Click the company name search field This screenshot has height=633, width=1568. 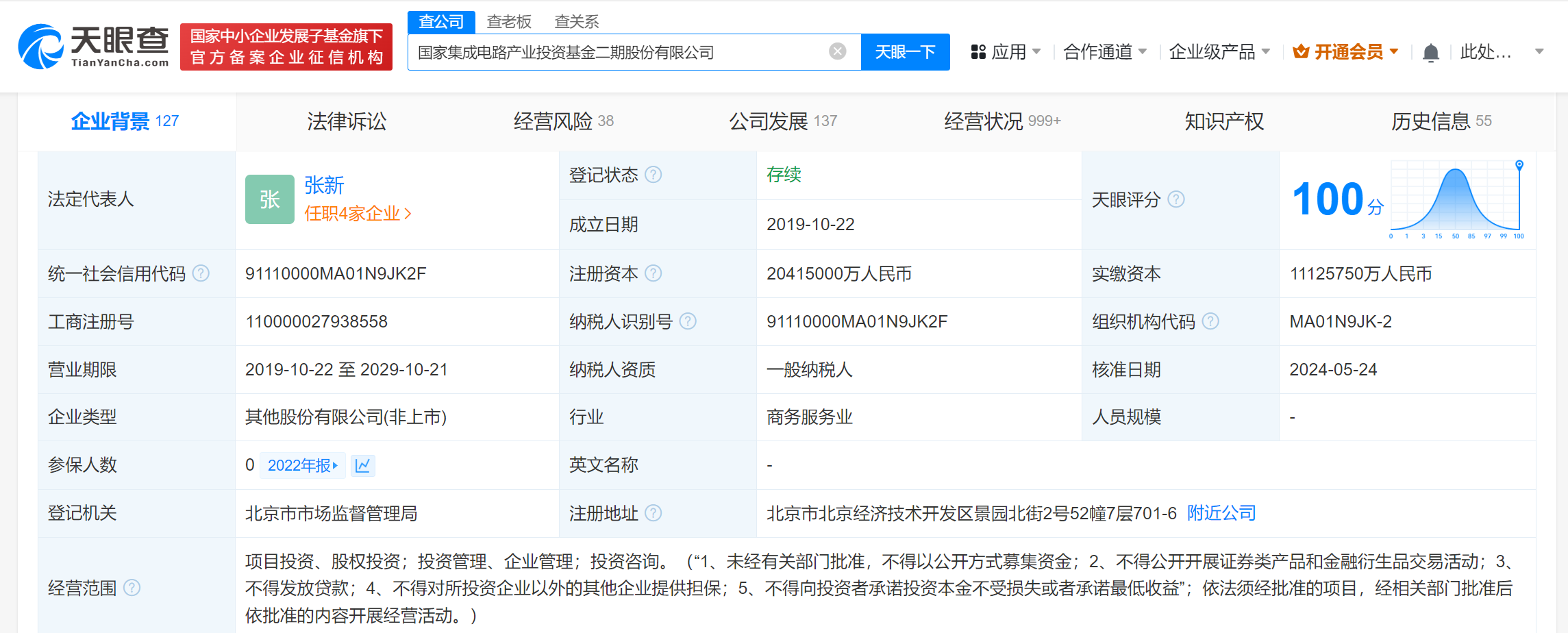click(x=617, y=52)
